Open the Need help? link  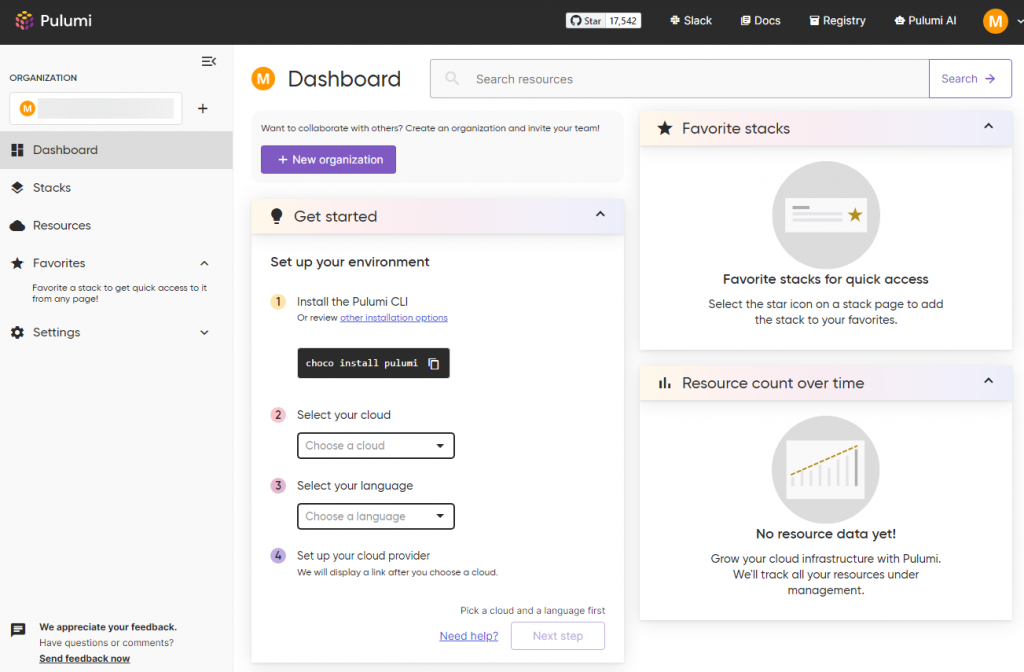pos(469,636)
